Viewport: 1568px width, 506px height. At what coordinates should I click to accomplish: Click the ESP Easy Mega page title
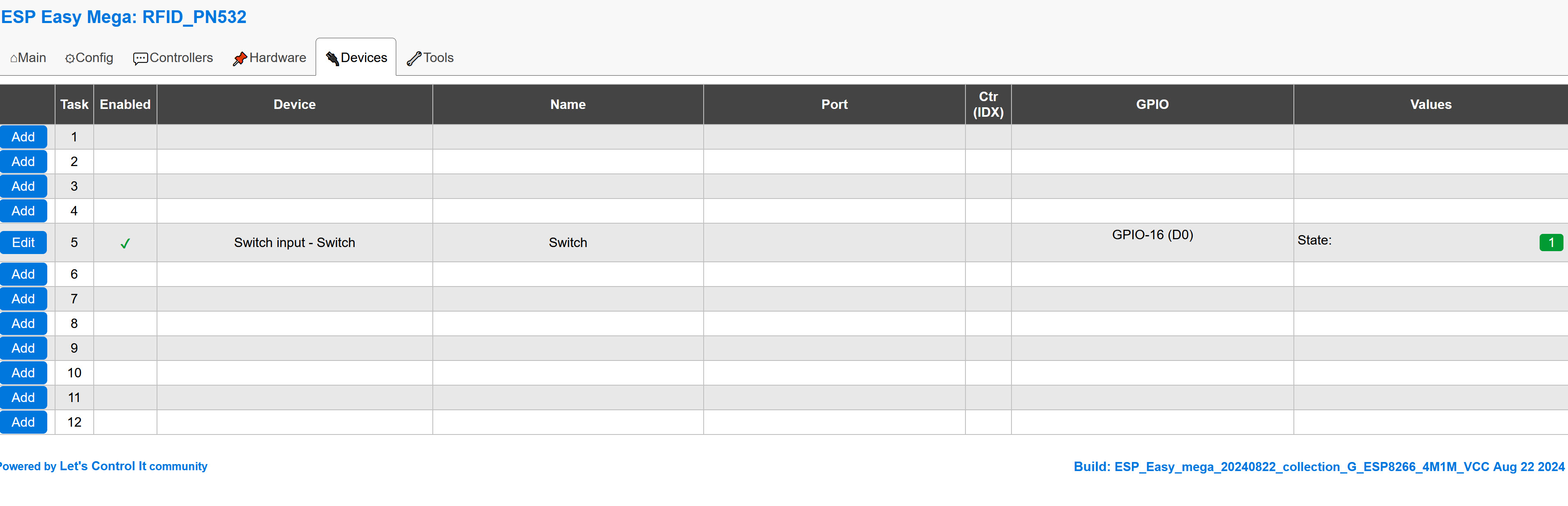pos(124,17)
